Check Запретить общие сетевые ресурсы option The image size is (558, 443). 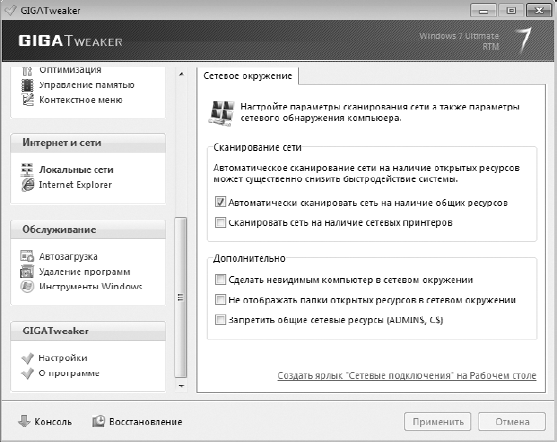220,320
